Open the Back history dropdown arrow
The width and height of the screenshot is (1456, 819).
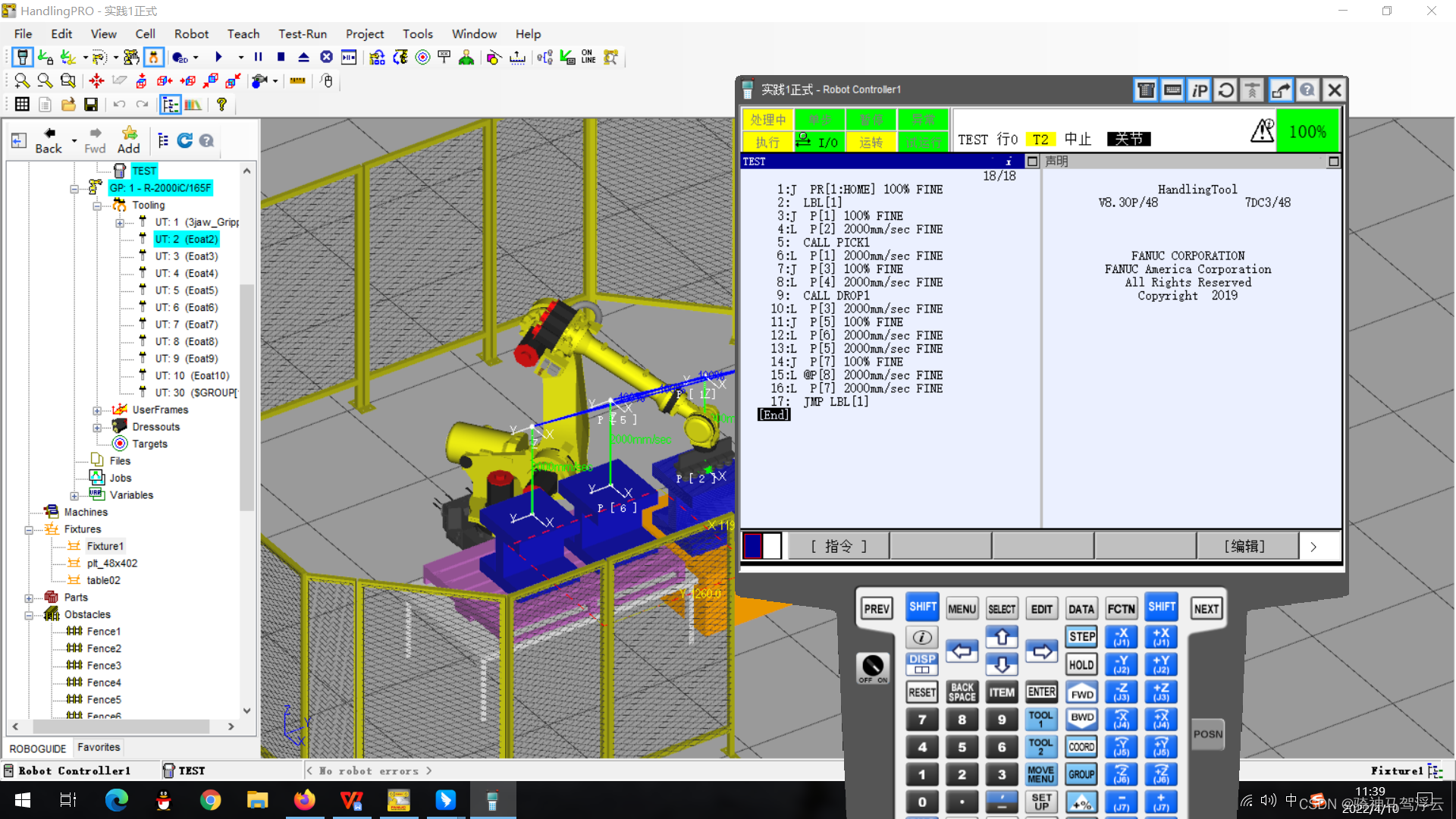(x=74, y=141)
